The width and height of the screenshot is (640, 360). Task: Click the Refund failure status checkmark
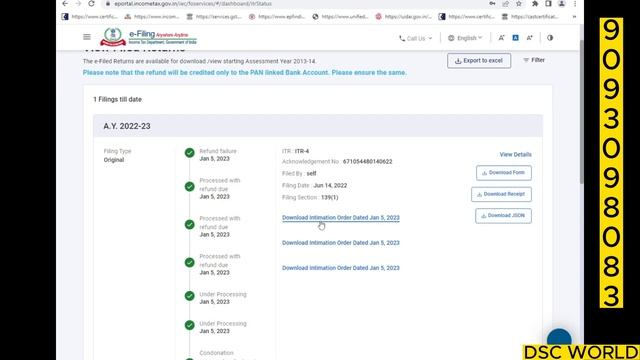[x=189, y=153]
